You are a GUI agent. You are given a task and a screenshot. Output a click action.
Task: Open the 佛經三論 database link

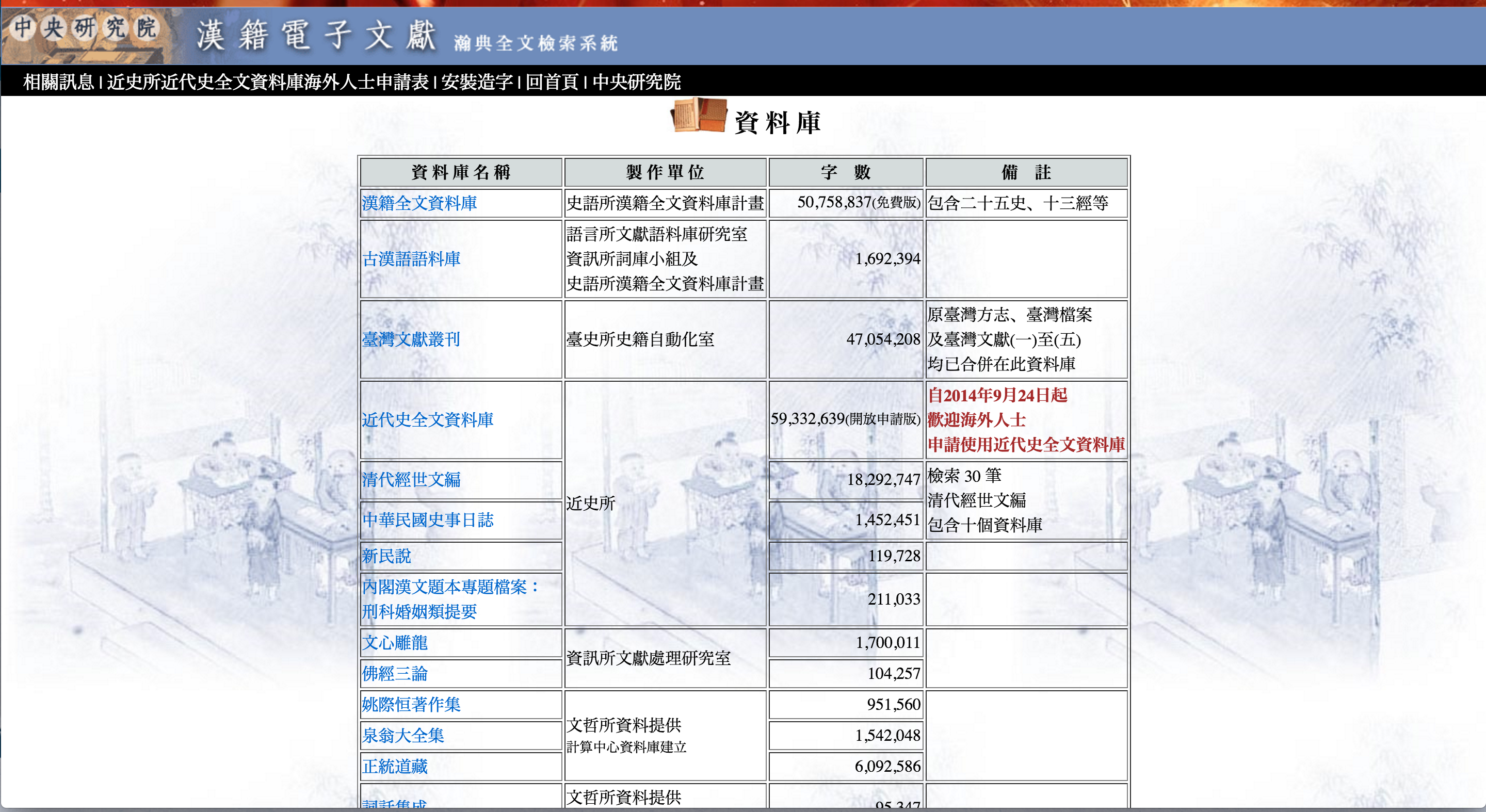[395, 674]
